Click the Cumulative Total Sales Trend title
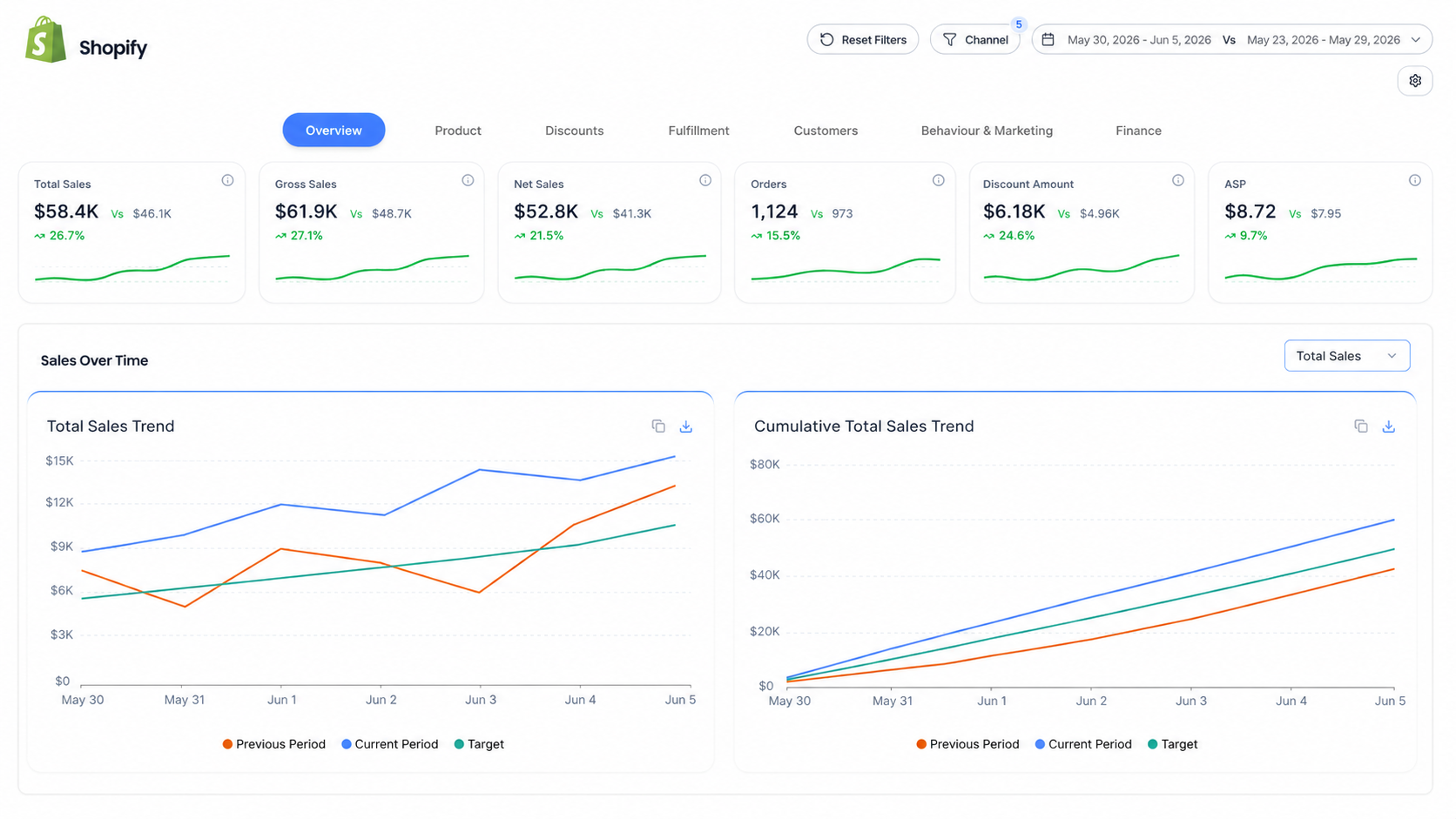This screenshot has height=819, width=1456. pyautogui.click(x=864, y=426)
